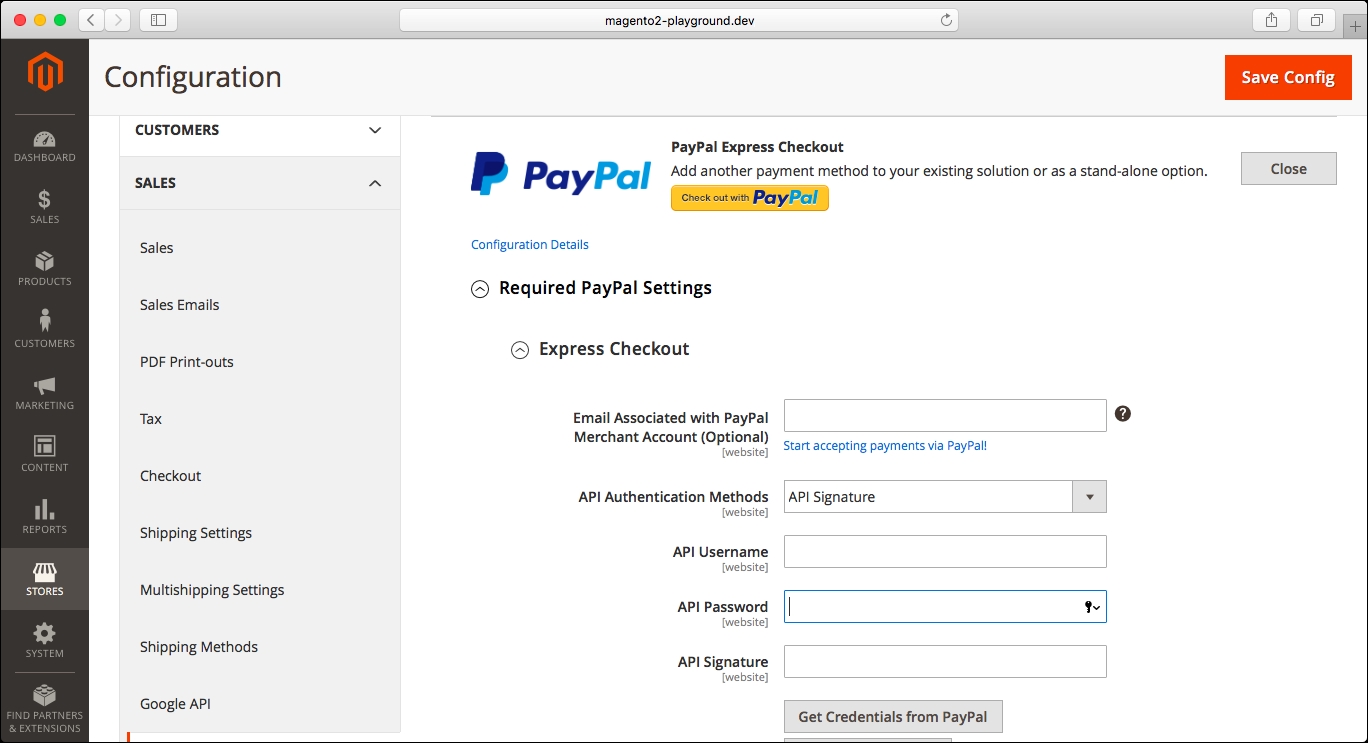This screenshot has height=743, width=1368.
Task: Click the Safari address bar
Action: (678, 20)
